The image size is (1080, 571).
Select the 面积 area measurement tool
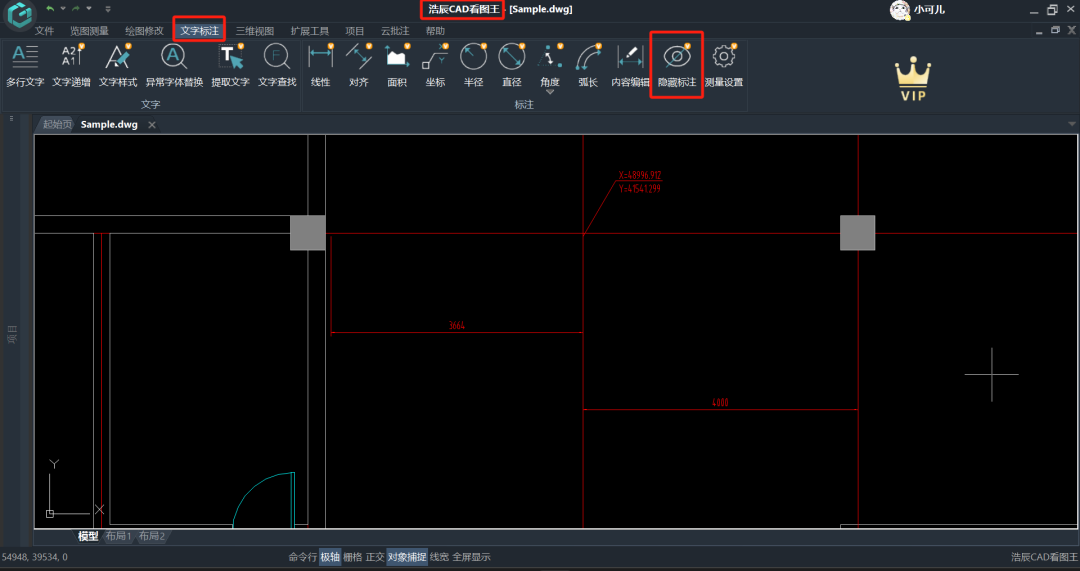pos(397,65)
